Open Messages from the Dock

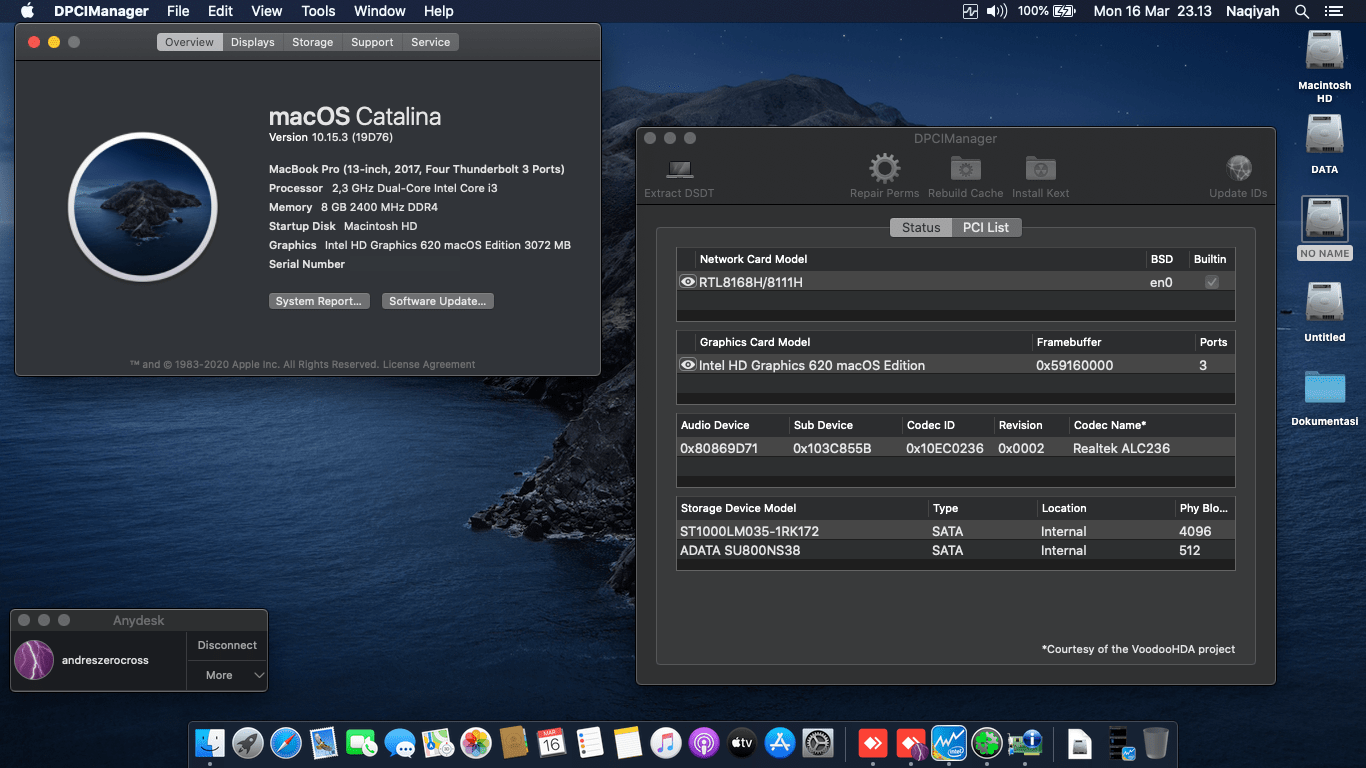[400, 742]
